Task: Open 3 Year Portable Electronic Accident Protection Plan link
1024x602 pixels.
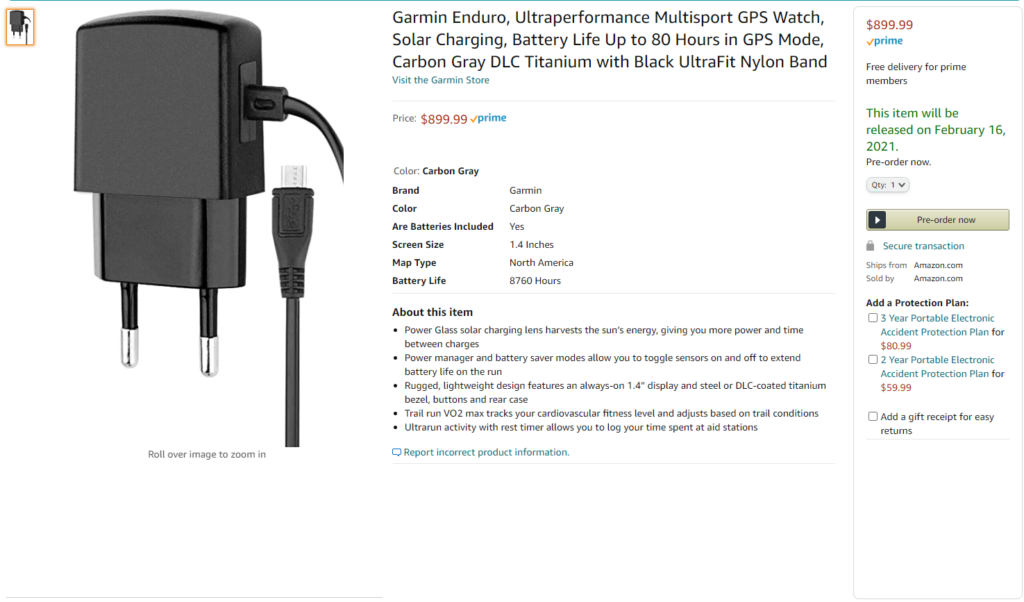Action: 937,325
